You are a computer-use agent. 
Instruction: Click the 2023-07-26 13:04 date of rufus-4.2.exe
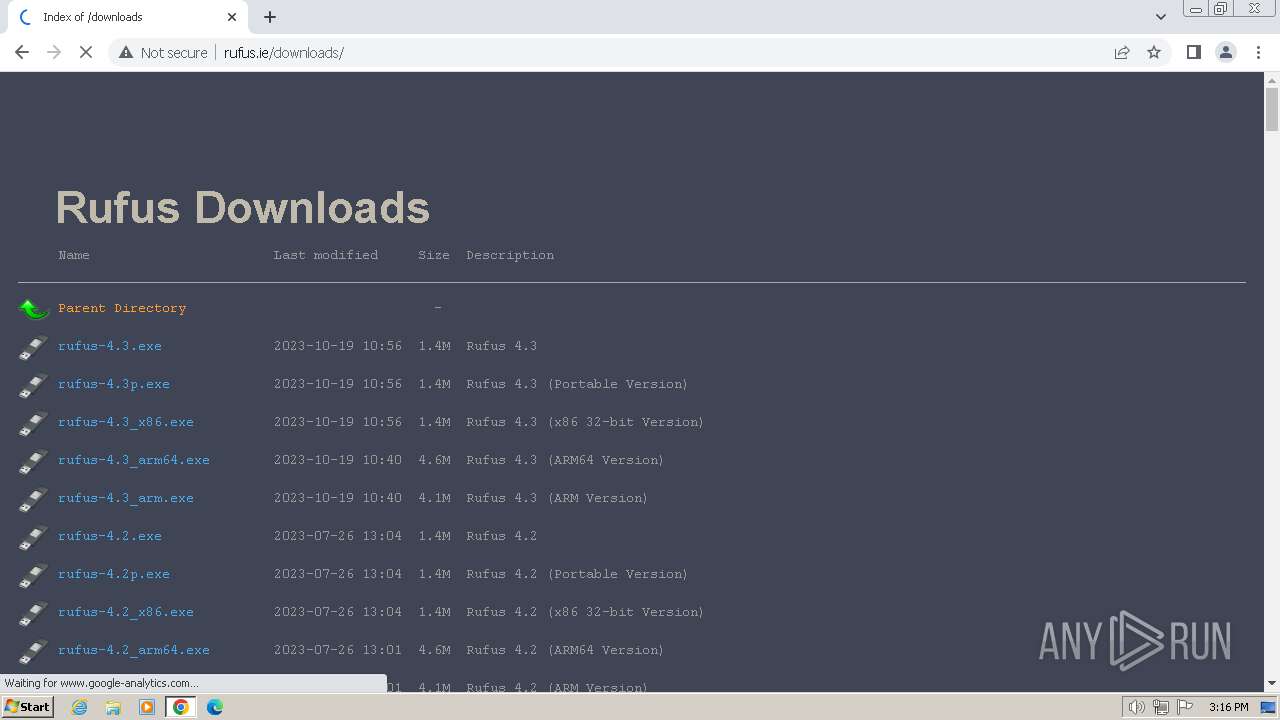coord(338,536)
